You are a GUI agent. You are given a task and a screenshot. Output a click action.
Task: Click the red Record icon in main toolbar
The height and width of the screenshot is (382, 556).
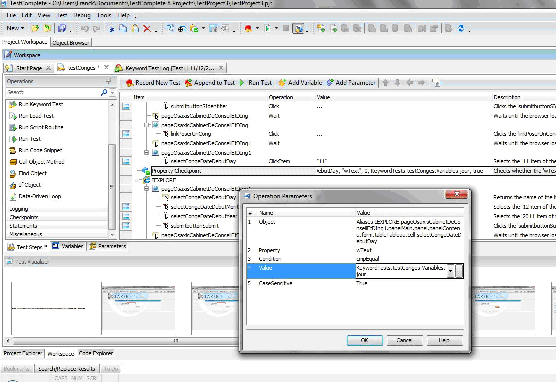click(249, 28)
